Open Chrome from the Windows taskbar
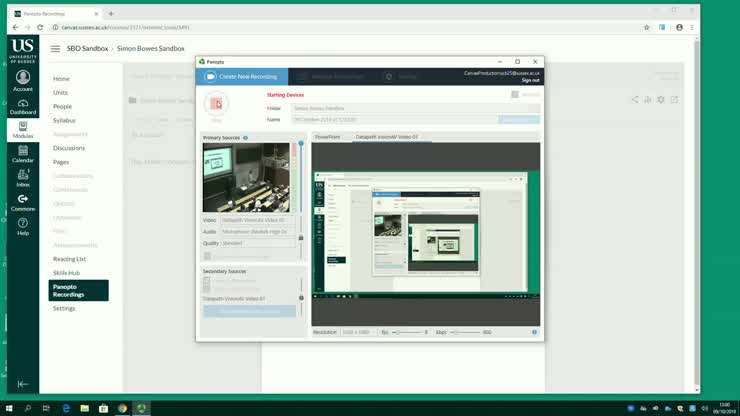The width and height of the screenshot is (740, 416). 122,408
